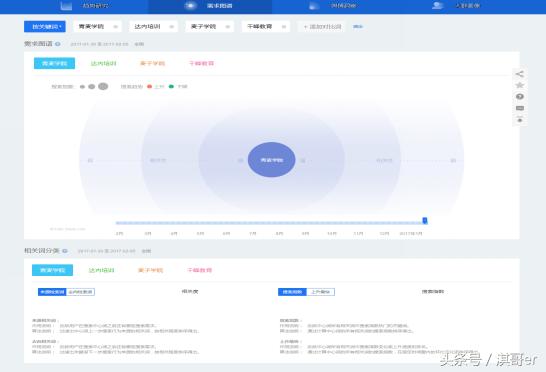Toggle to 去向相关词 in the left switch

pos(80,292)
